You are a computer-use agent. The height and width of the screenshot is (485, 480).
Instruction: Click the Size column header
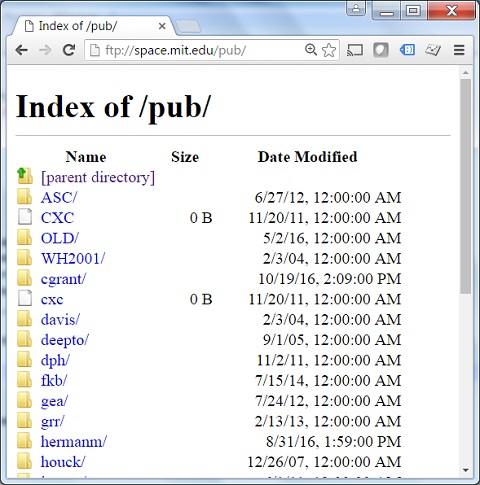pyautogui.click(x=185, y=157)
